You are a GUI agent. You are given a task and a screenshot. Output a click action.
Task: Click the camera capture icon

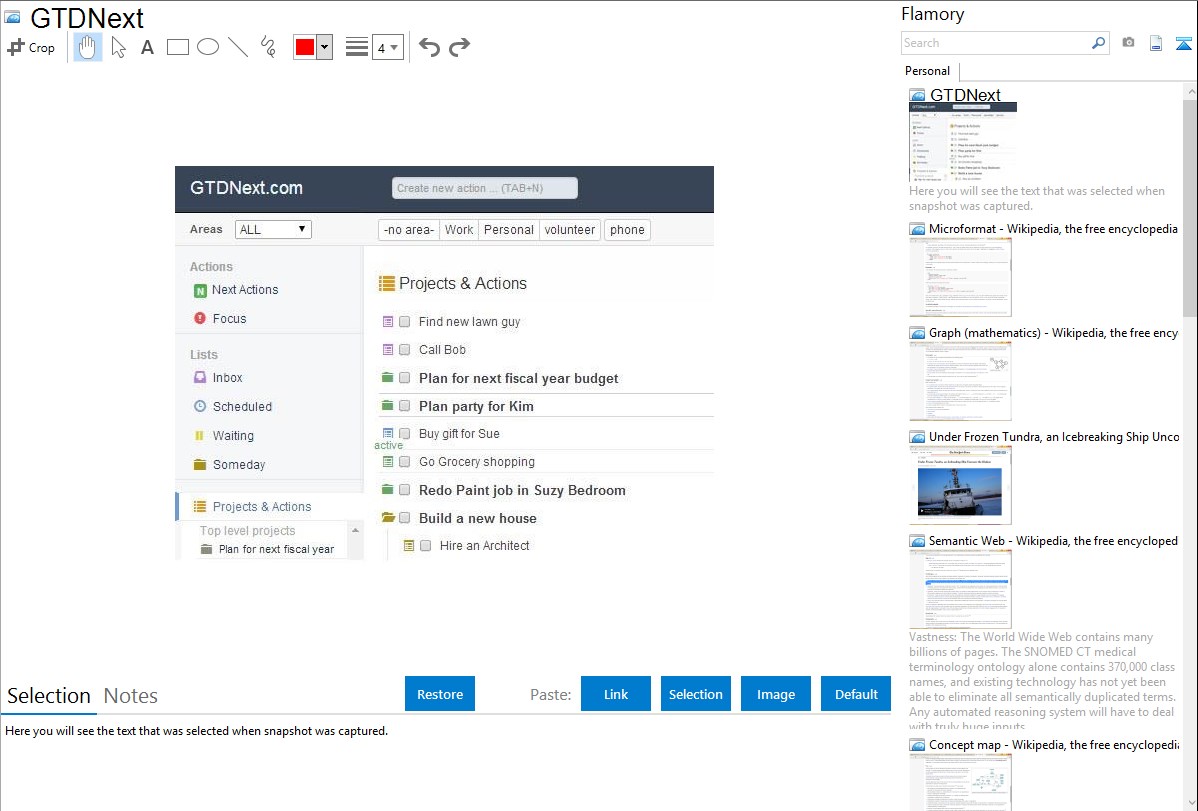(x=1128, y=43)
